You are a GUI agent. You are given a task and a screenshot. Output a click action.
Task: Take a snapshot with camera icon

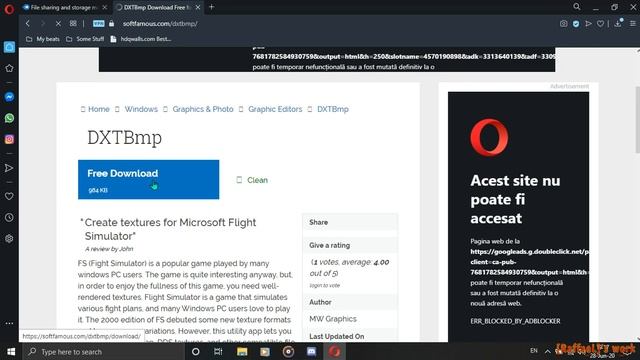563,24
